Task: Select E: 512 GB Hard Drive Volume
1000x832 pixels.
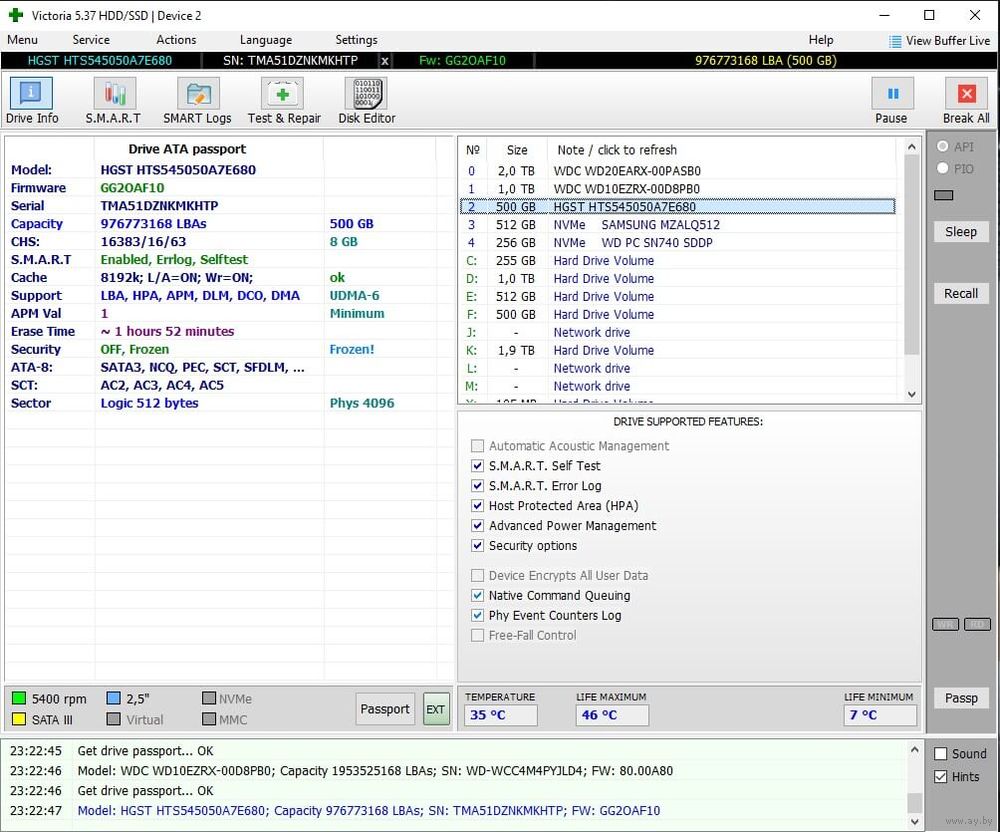Action: [677, 296]
